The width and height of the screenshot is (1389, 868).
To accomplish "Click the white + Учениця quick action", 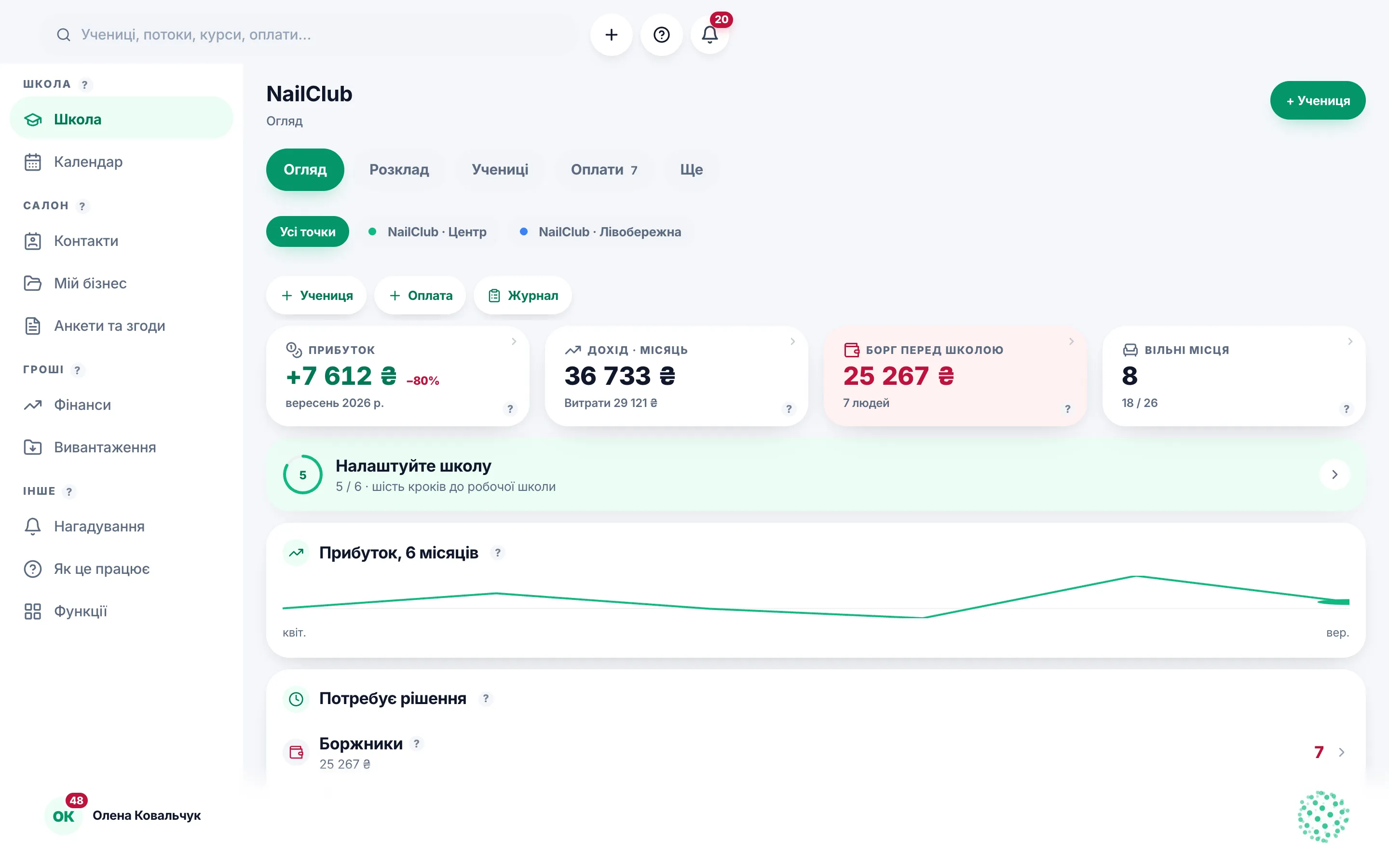I will coord(316,296).
